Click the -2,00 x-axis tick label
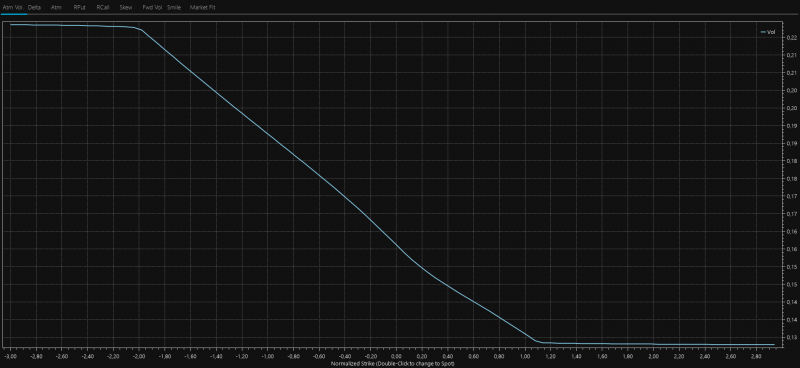The image size is (800, 368). point(139,356)
